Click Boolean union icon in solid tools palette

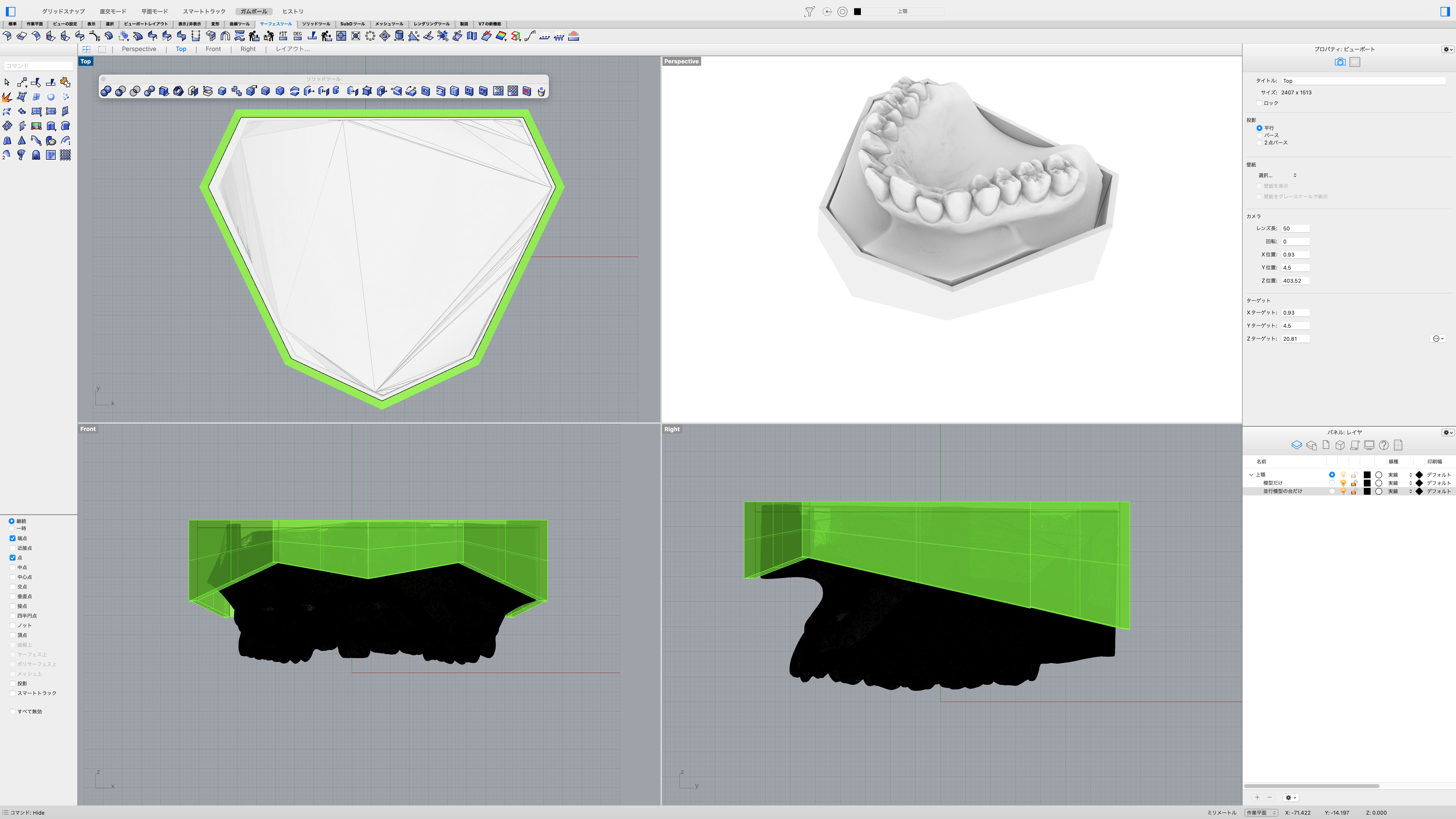106,91
